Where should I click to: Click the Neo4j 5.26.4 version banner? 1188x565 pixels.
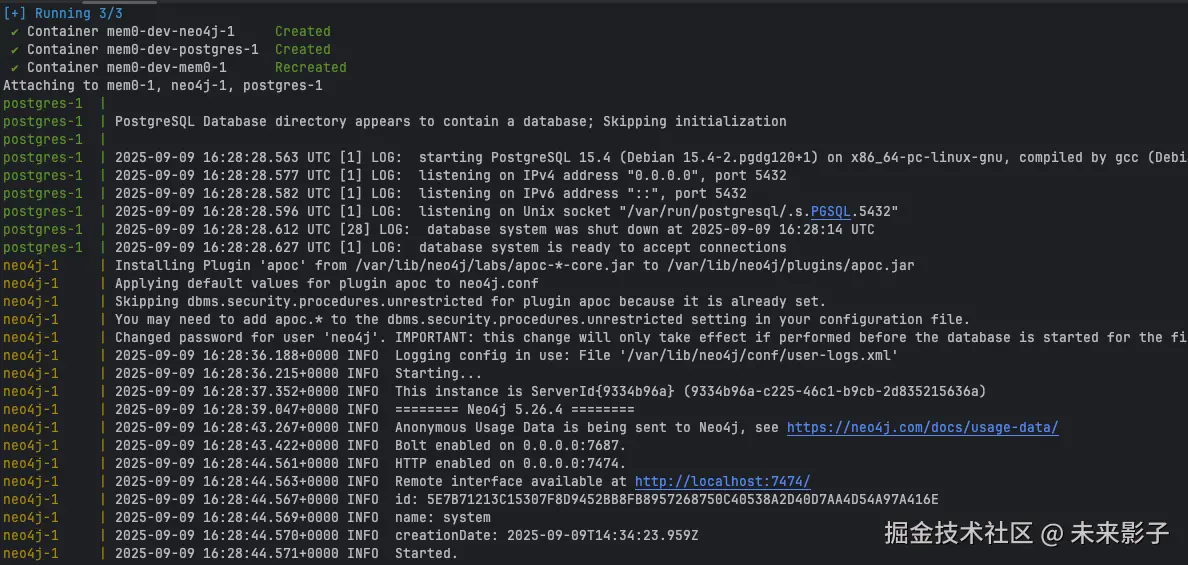(514, 410)
